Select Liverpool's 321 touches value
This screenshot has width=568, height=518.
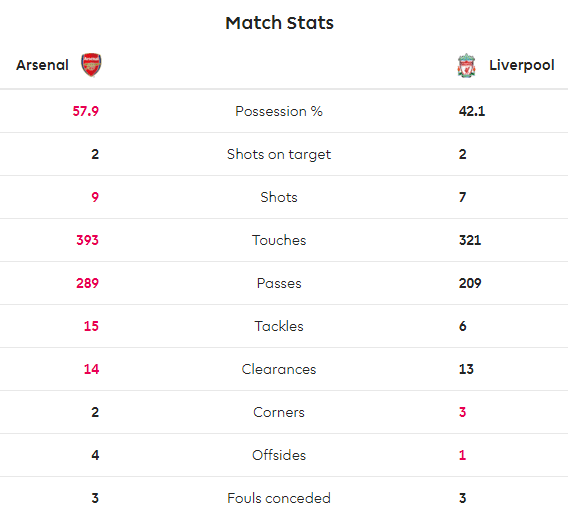tap(470, 240)
